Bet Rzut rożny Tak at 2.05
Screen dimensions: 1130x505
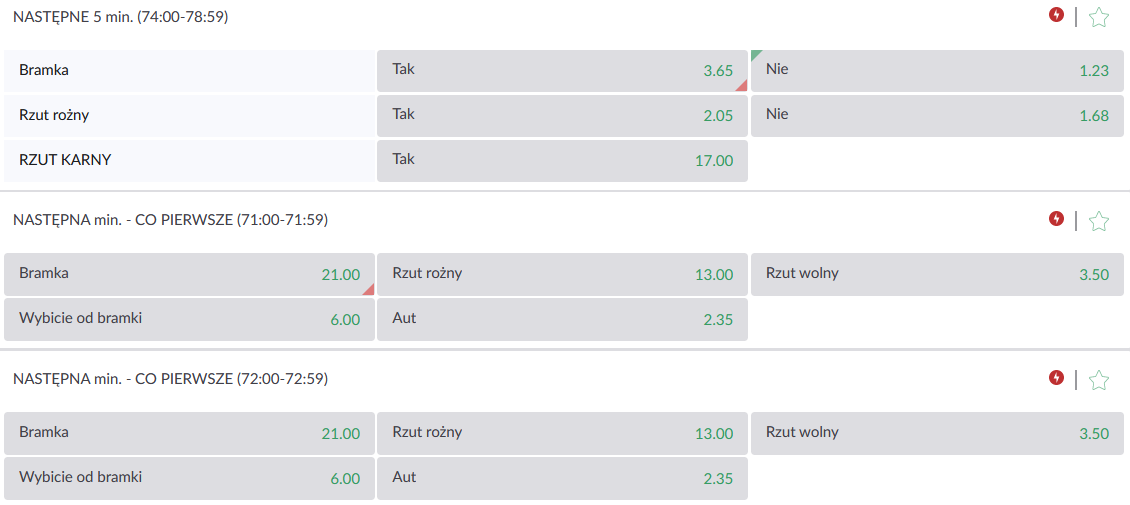coord(562,116)
